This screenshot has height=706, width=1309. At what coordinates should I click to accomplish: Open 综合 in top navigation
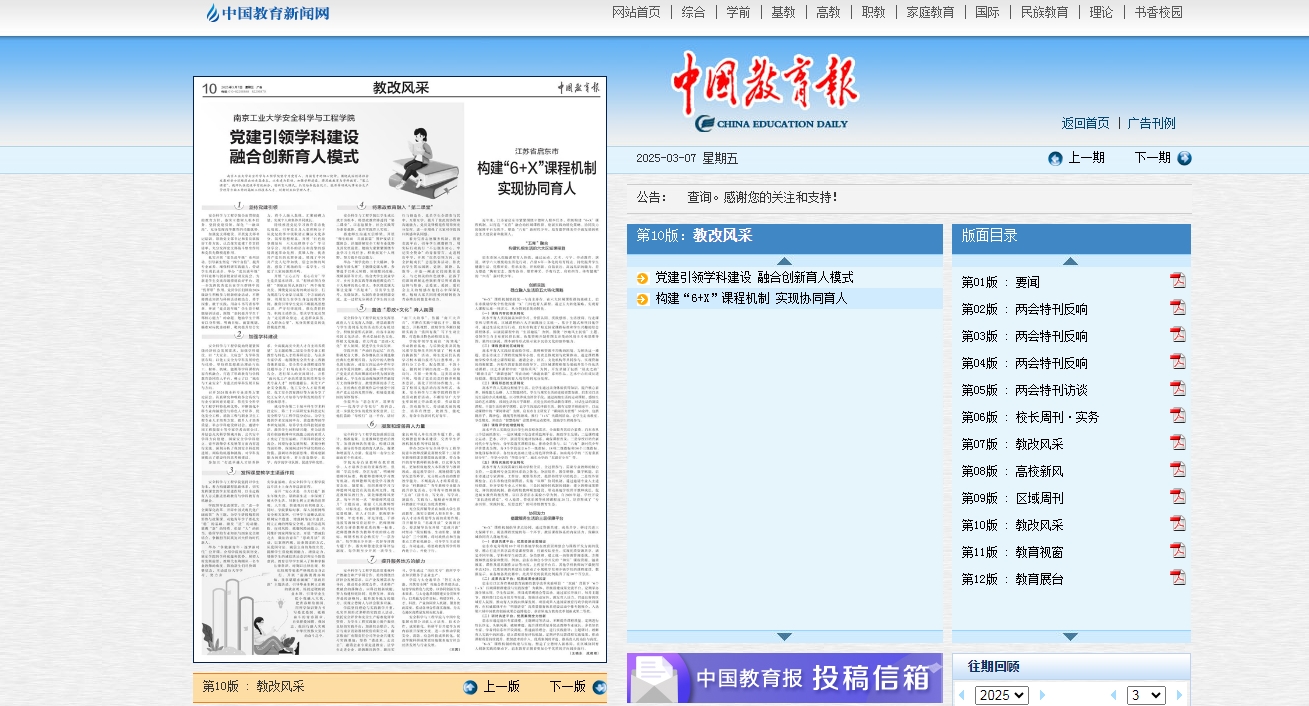[693, 12]
